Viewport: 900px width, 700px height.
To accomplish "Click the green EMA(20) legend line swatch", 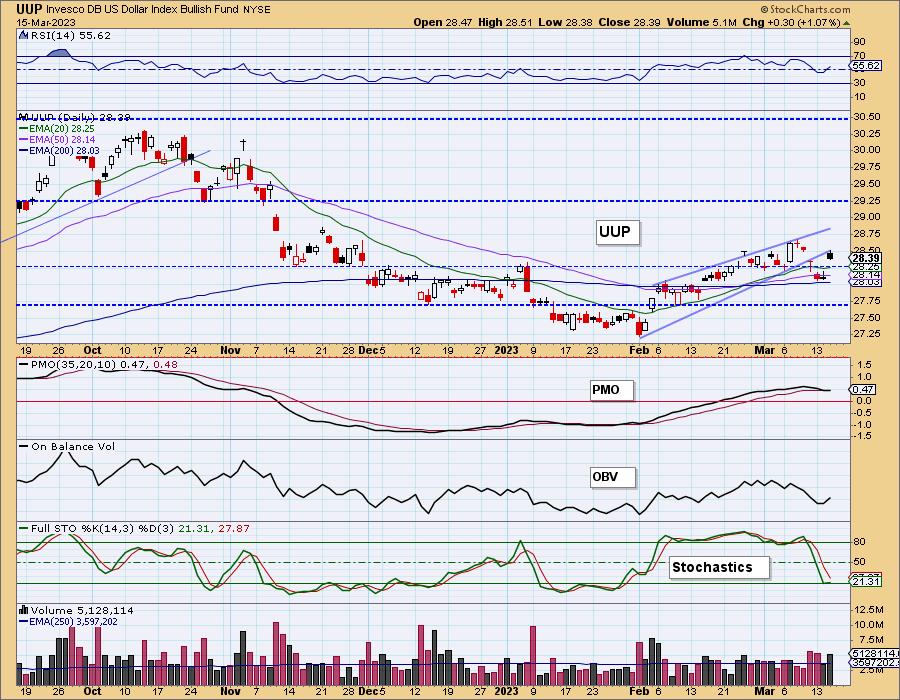I will pos(24,130).
